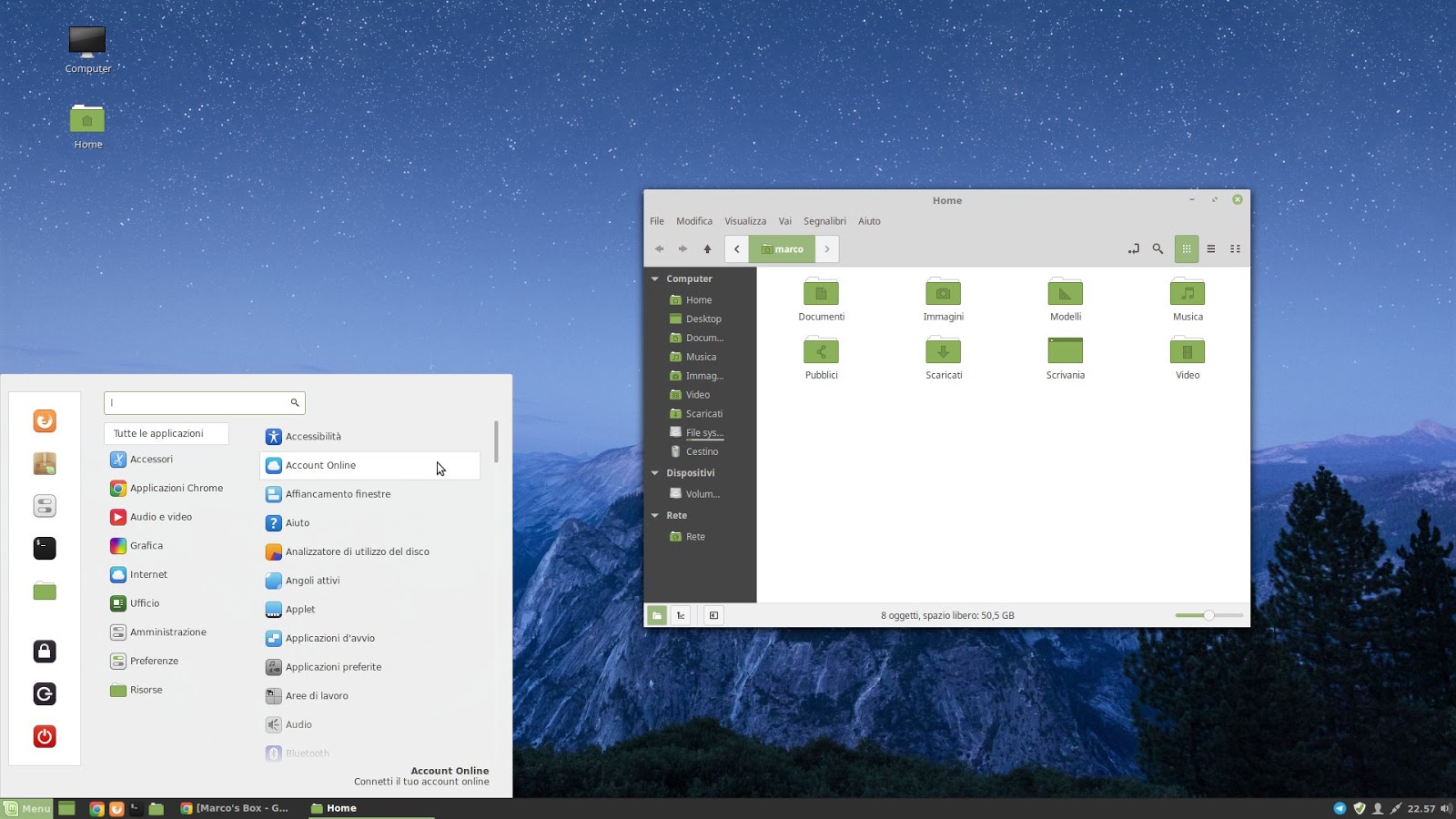Toggle the location entry in file manager toolbar
This screenshot has height=819, width=1456.
pos(1133,248)
